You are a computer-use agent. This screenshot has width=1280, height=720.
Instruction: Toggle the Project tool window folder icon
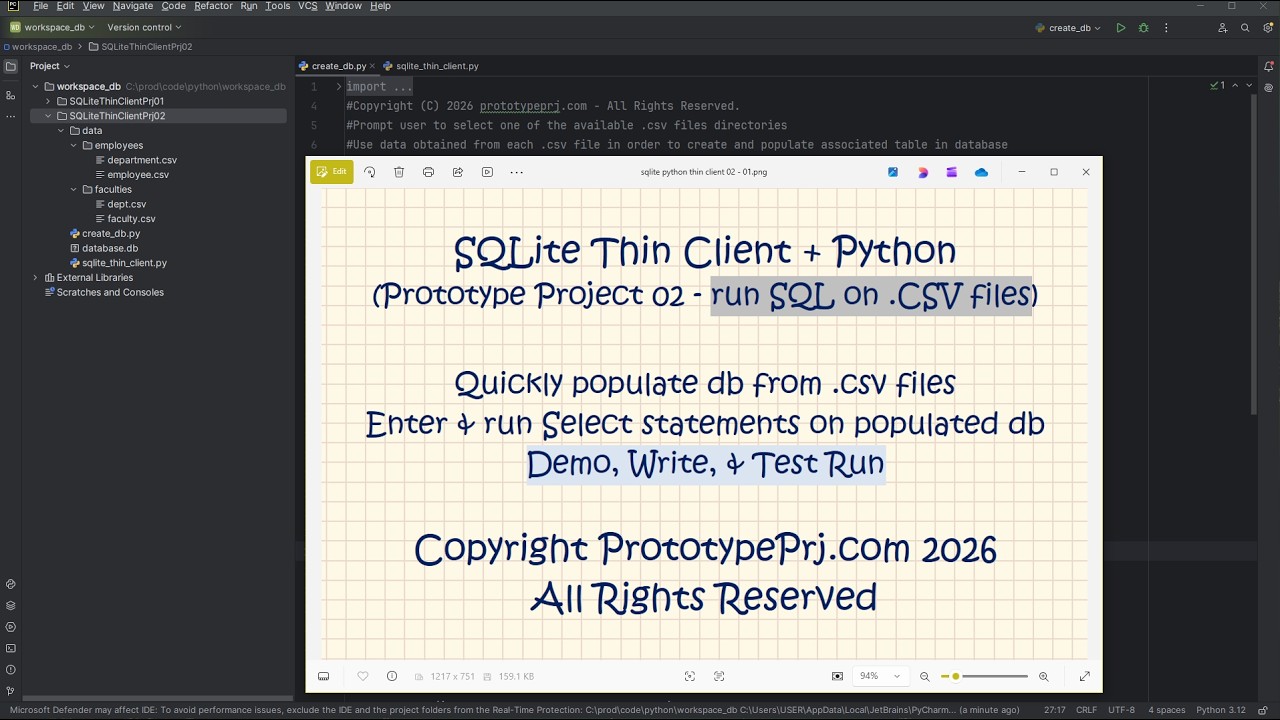(11, 67)
